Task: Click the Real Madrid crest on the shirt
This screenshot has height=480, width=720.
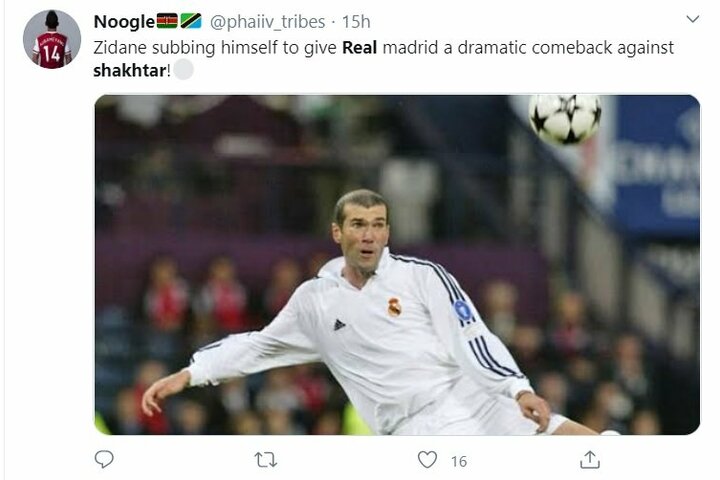Action: (394, 307)
